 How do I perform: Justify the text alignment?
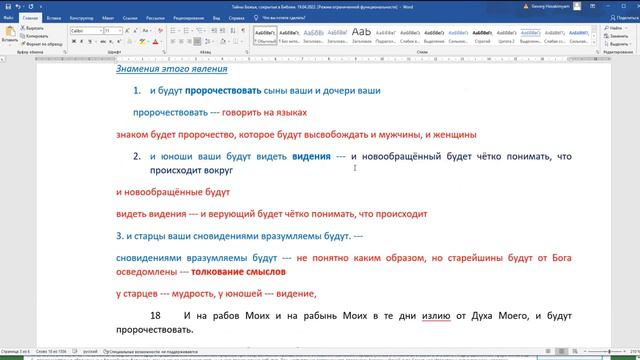(x=197, y=42)
